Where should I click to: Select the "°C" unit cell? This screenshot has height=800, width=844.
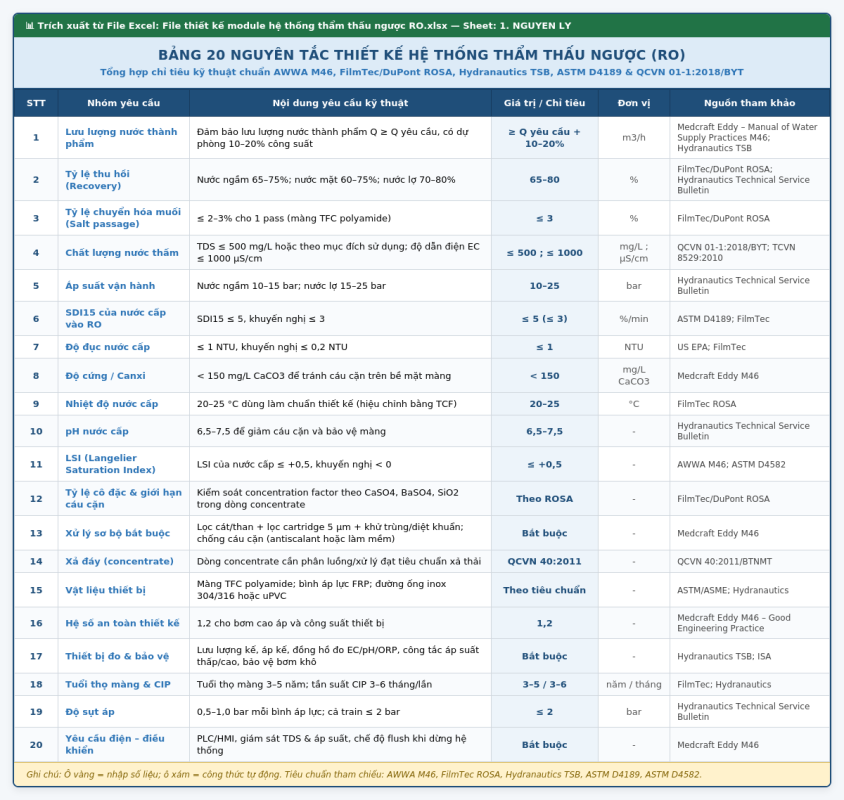(x=634, y=404)
